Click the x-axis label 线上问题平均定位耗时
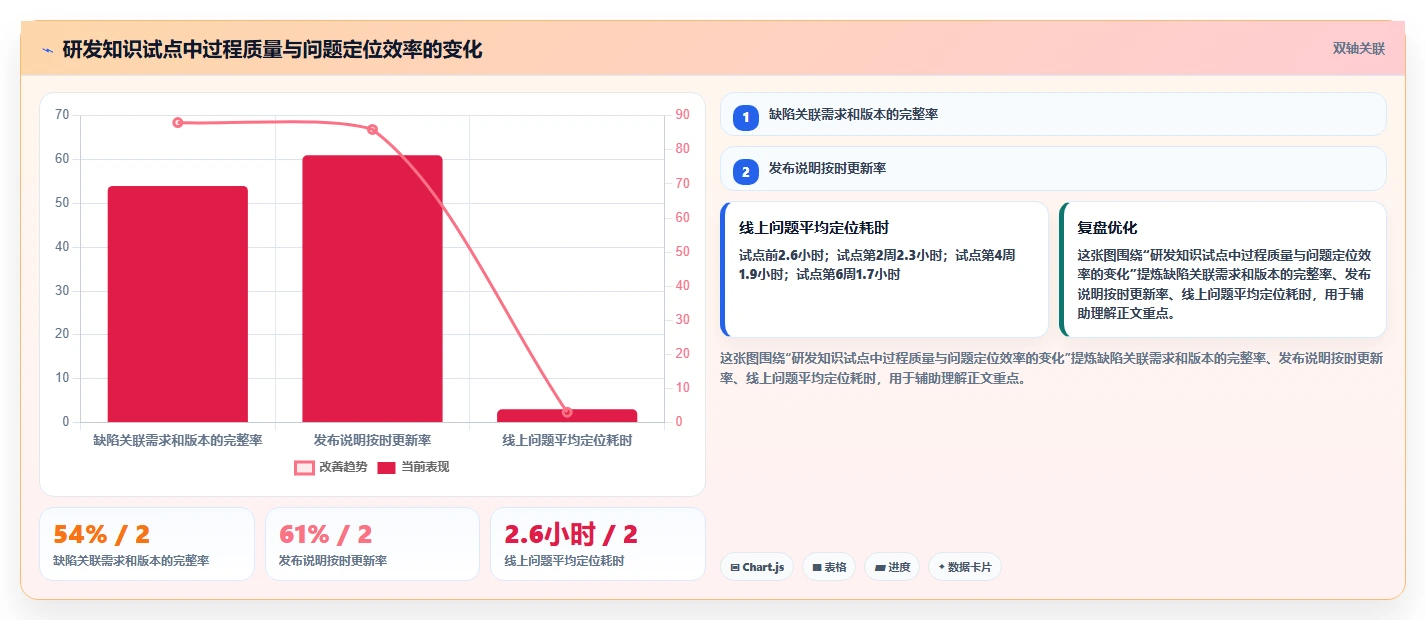The width and height of the screenshot is (1426, 620). pyautogui.click(x=567, y=440)
